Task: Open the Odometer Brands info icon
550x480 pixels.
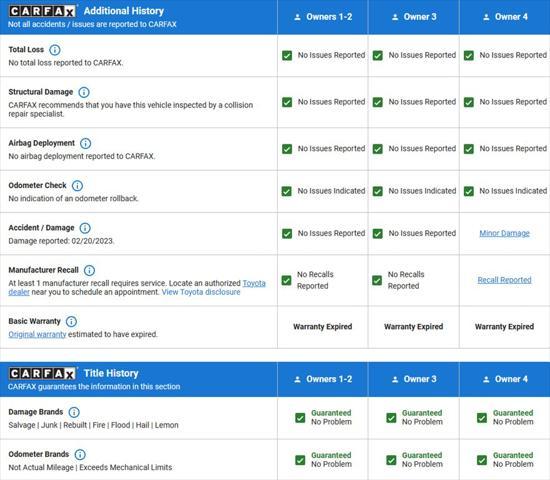Action: (x=80, y=454)
